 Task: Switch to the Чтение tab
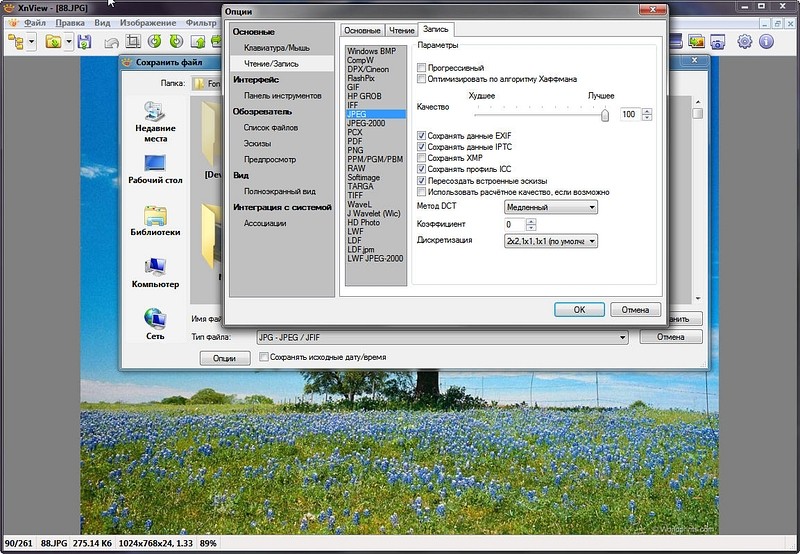pos(400,30)
